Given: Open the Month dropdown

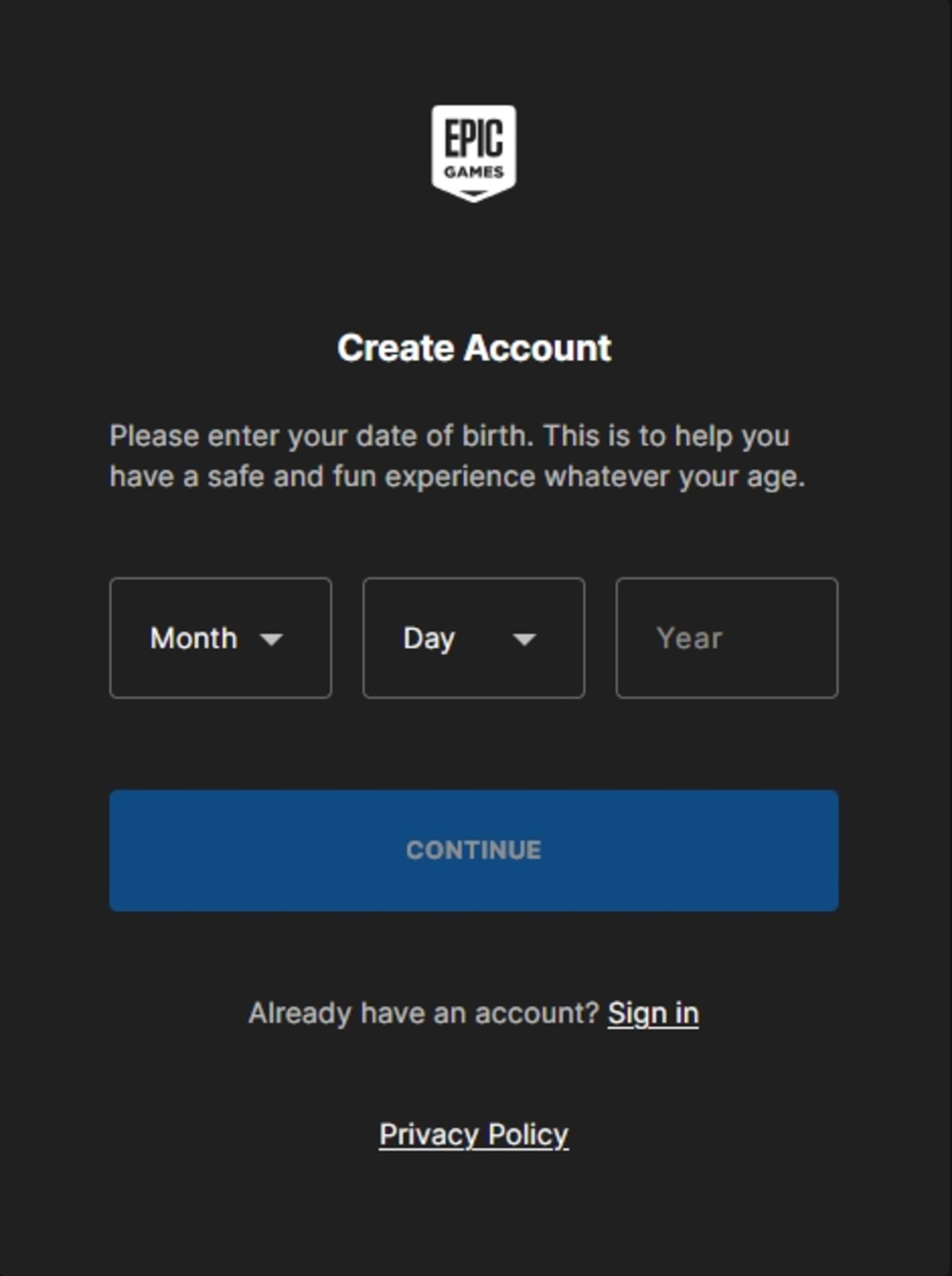Looking at the screenshot, I should click(x=220, y=638).
